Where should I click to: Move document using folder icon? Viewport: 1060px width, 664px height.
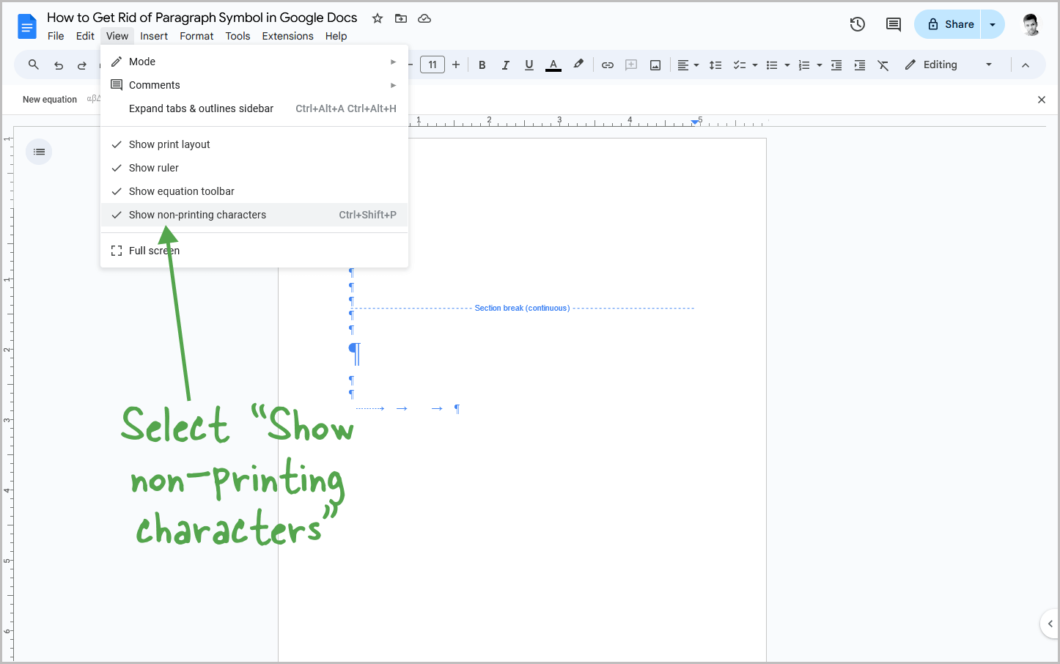(401, 18)
